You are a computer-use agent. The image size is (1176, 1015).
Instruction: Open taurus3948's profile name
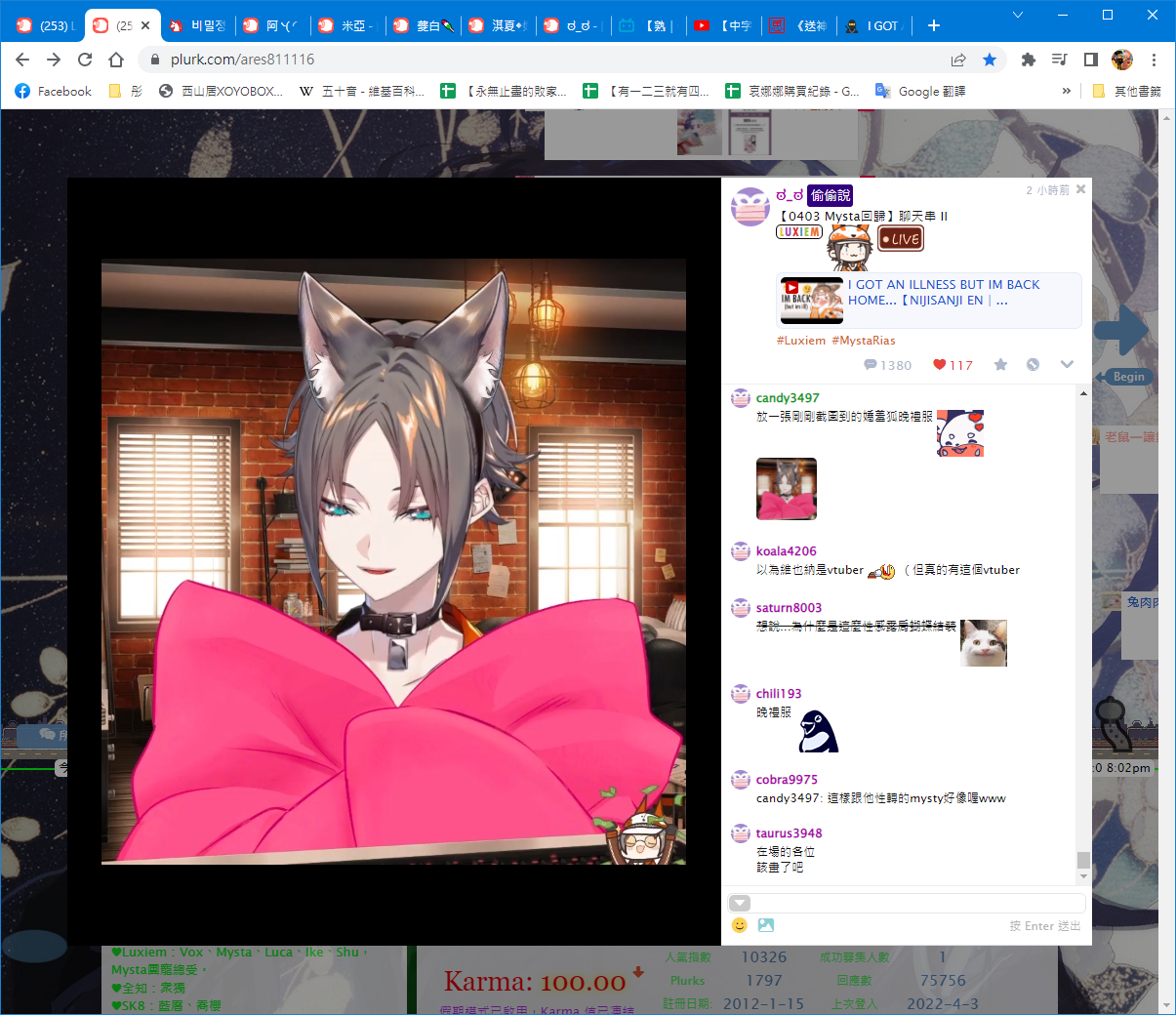(789, 833)
